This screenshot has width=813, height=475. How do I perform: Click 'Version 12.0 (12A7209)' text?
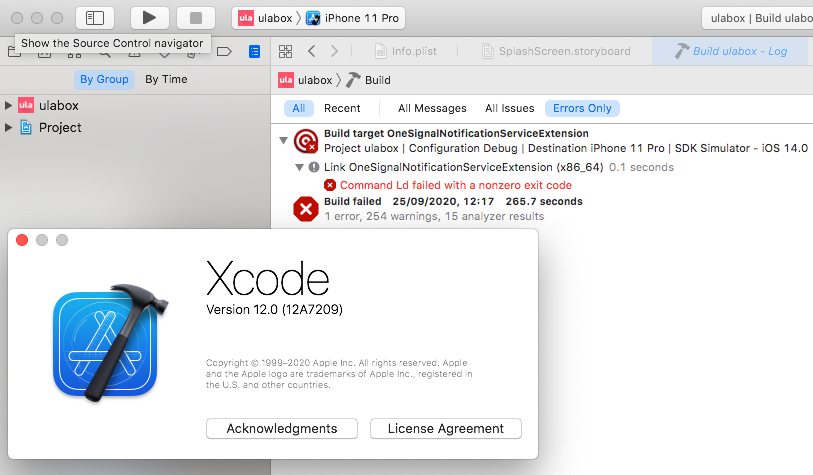pyautogui.click(x=274, y=310)
